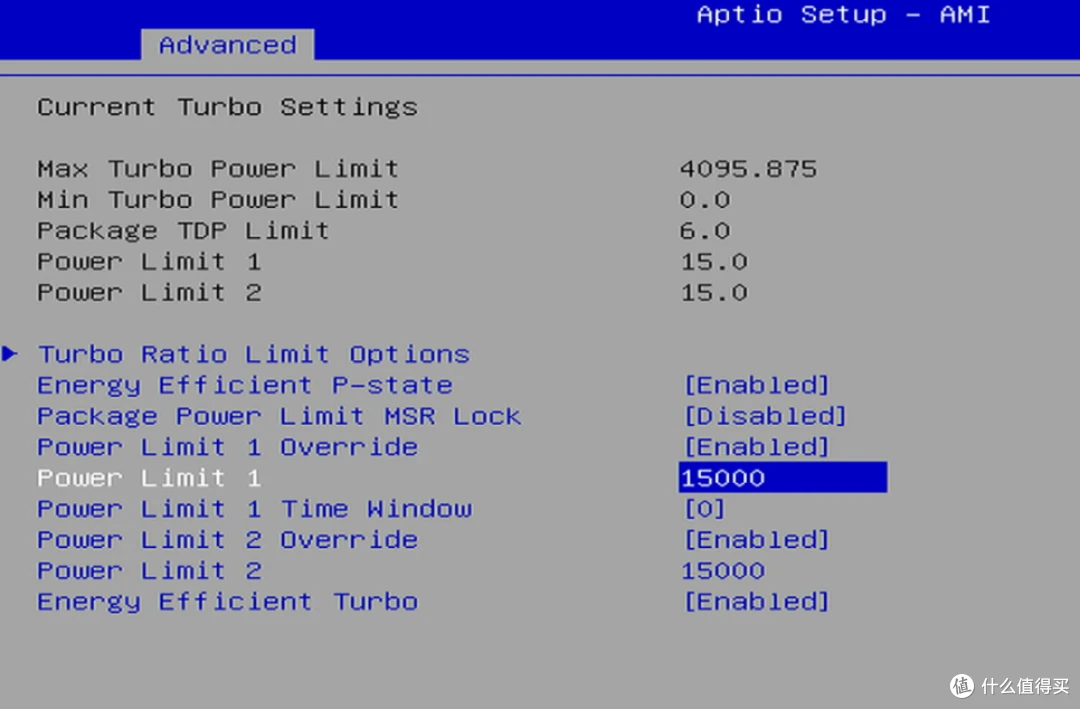Click Aptio Setup - AMI title
1080x709 pixels.
point(844,14)
